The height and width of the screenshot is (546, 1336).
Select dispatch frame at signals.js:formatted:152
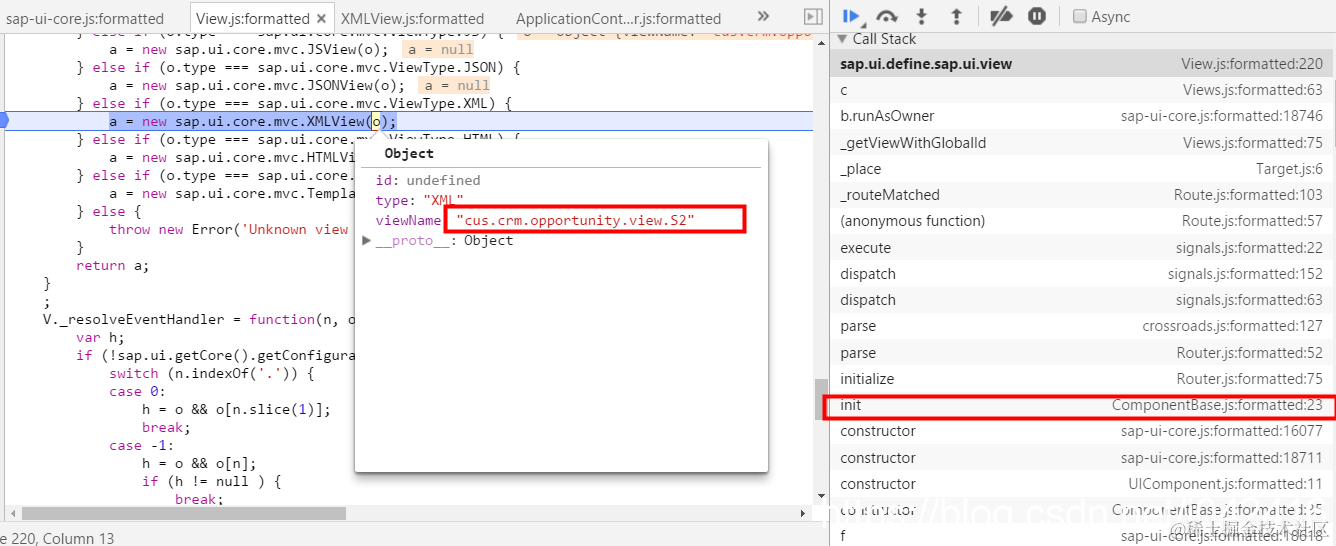click(1083, 273)
